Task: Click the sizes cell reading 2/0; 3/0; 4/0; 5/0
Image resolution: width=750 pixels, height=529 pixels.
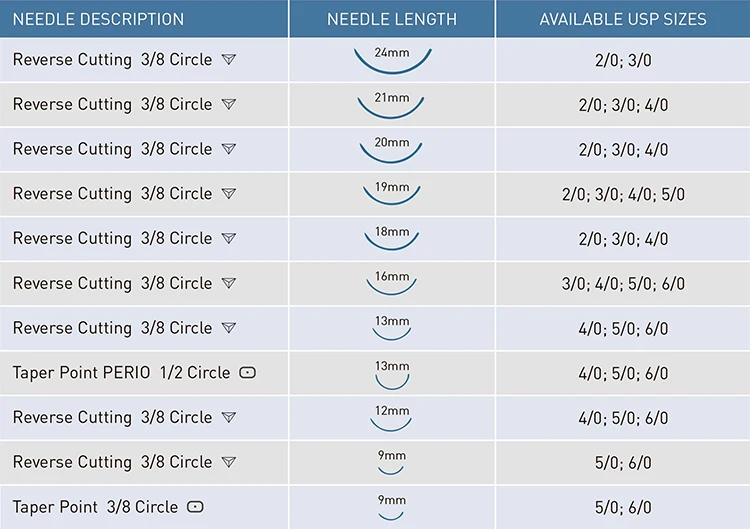Action: 623,195
